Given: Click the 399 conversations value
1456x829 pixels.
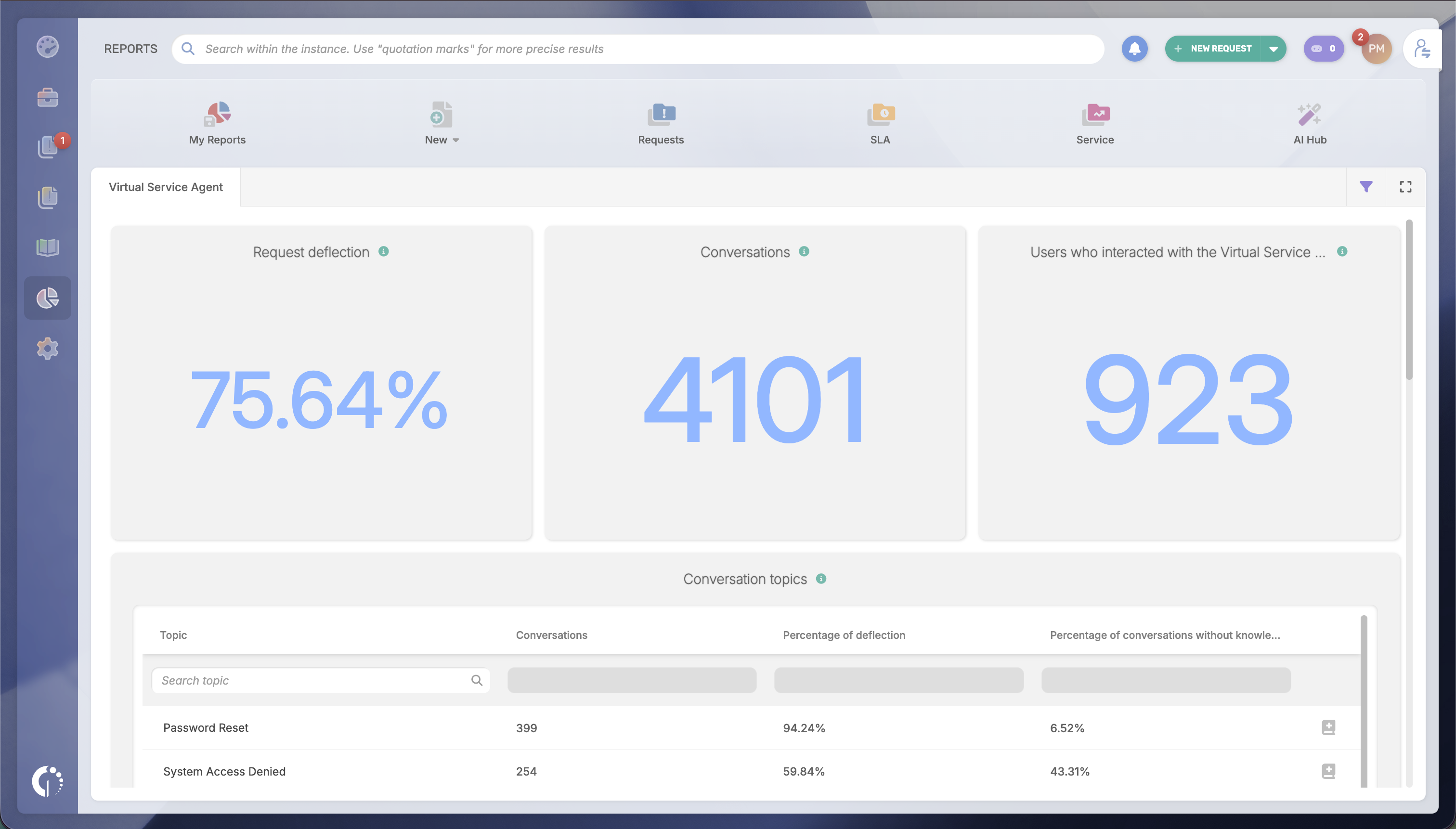Looking at the screenshot, I should click(526, 727).
